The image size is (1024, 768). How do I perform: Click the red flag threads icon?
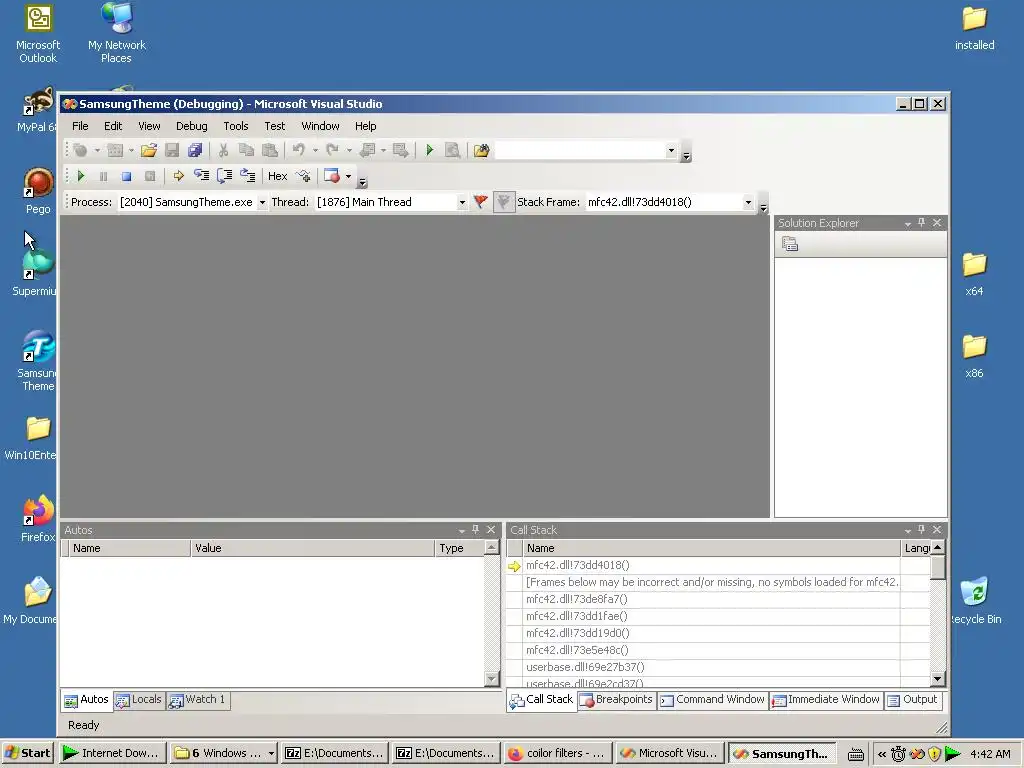(481, 202)
